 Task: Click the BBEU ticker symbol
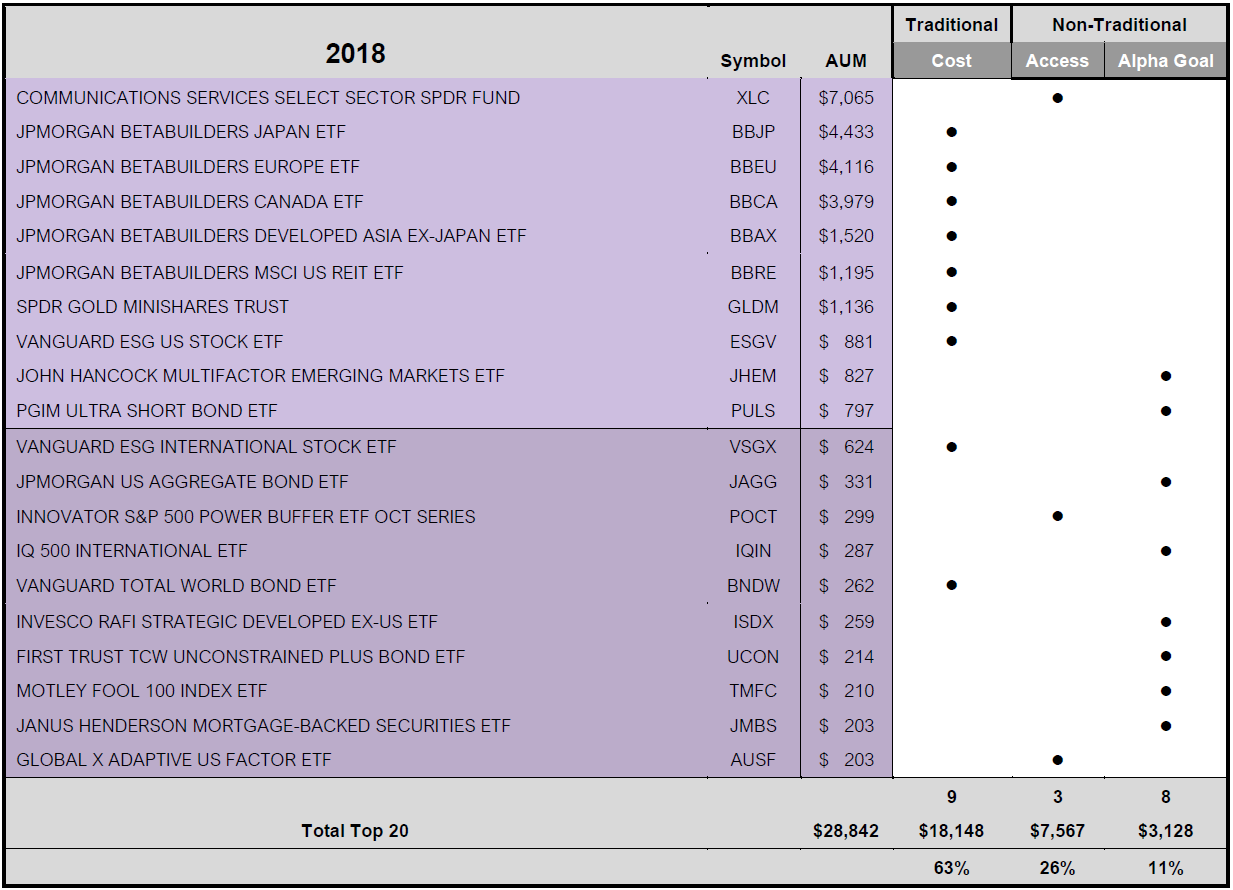pyautogui.click(x=753, y=167)
